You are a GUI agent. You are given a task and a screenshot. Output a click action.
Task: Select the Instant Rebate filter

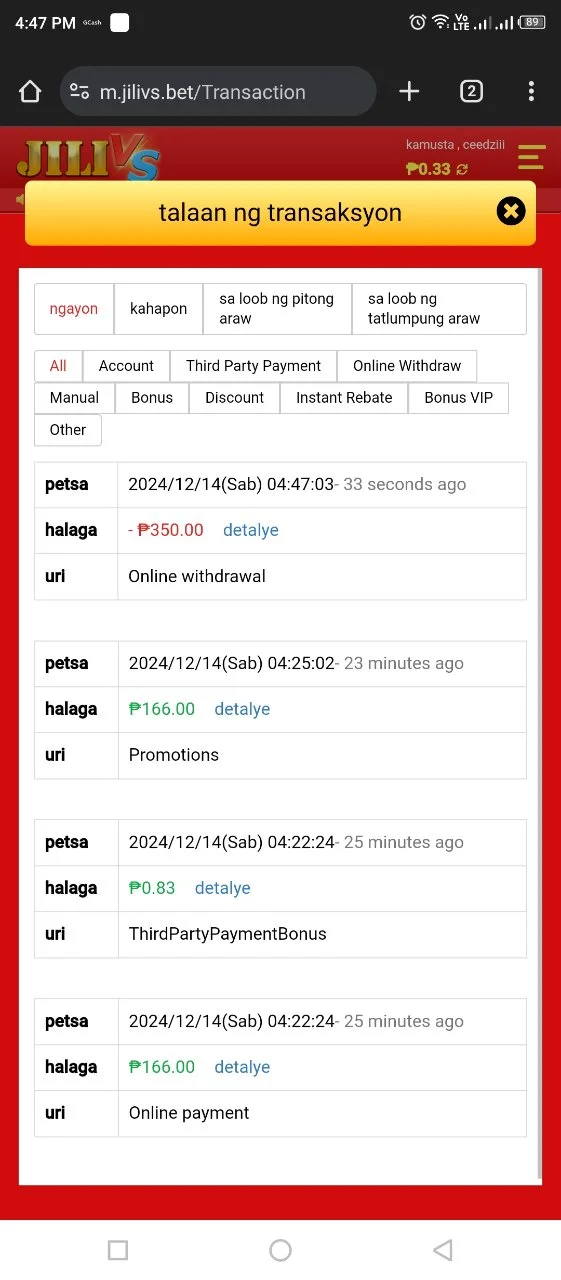pos(344,398)
